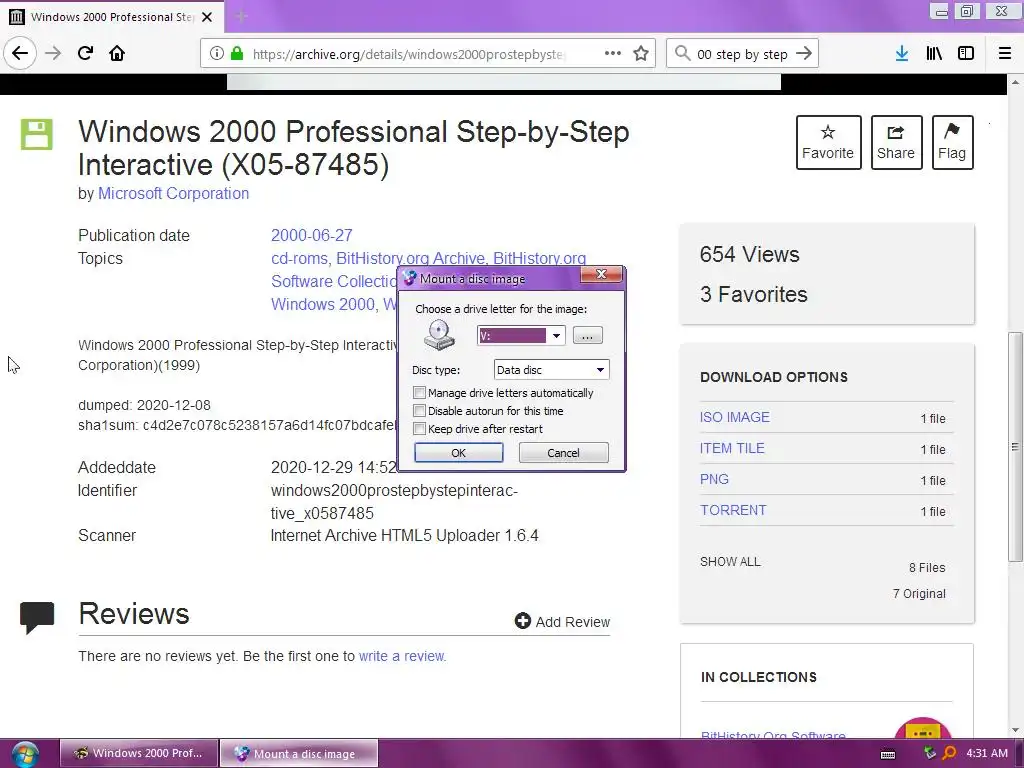
Task: Click the search magnifier icon
Action: [x=682, y=53]
